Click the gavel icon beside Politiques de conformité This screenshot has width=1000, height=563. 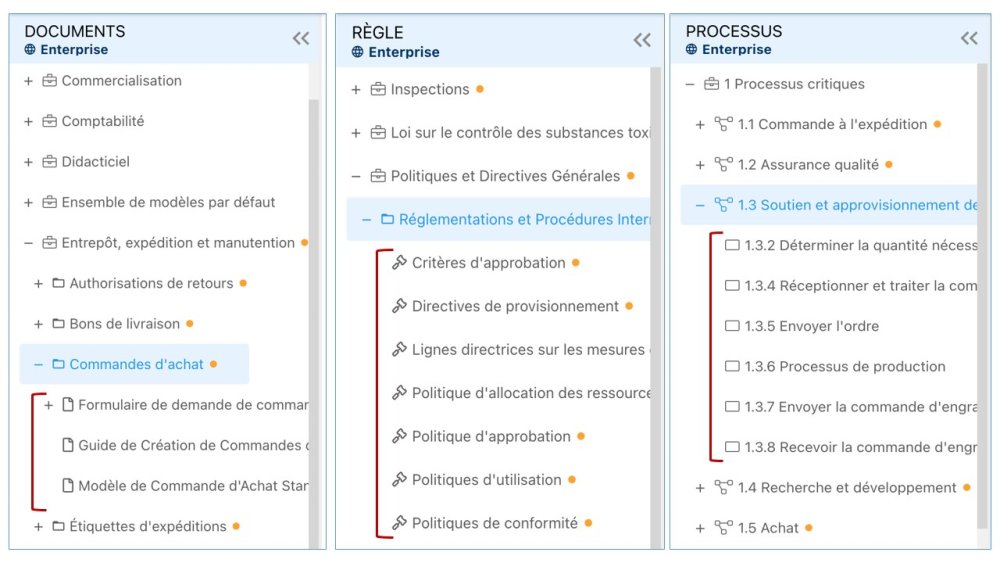coord(399,523)
